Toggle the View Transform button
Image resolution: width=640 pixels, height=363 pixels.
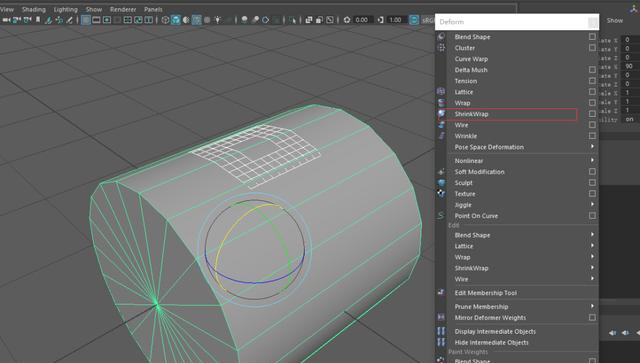pyautogui.click(x=414, y=20)
